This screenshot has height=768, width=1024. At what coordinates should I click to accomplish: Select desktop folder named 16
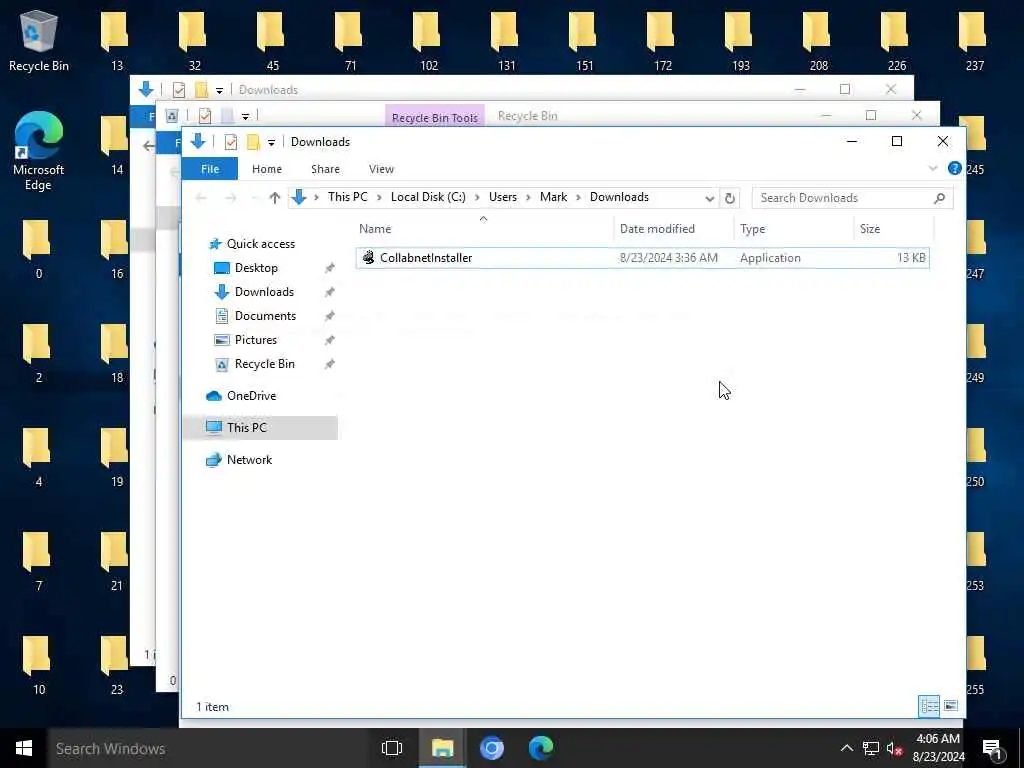click(x=116, y=249)
